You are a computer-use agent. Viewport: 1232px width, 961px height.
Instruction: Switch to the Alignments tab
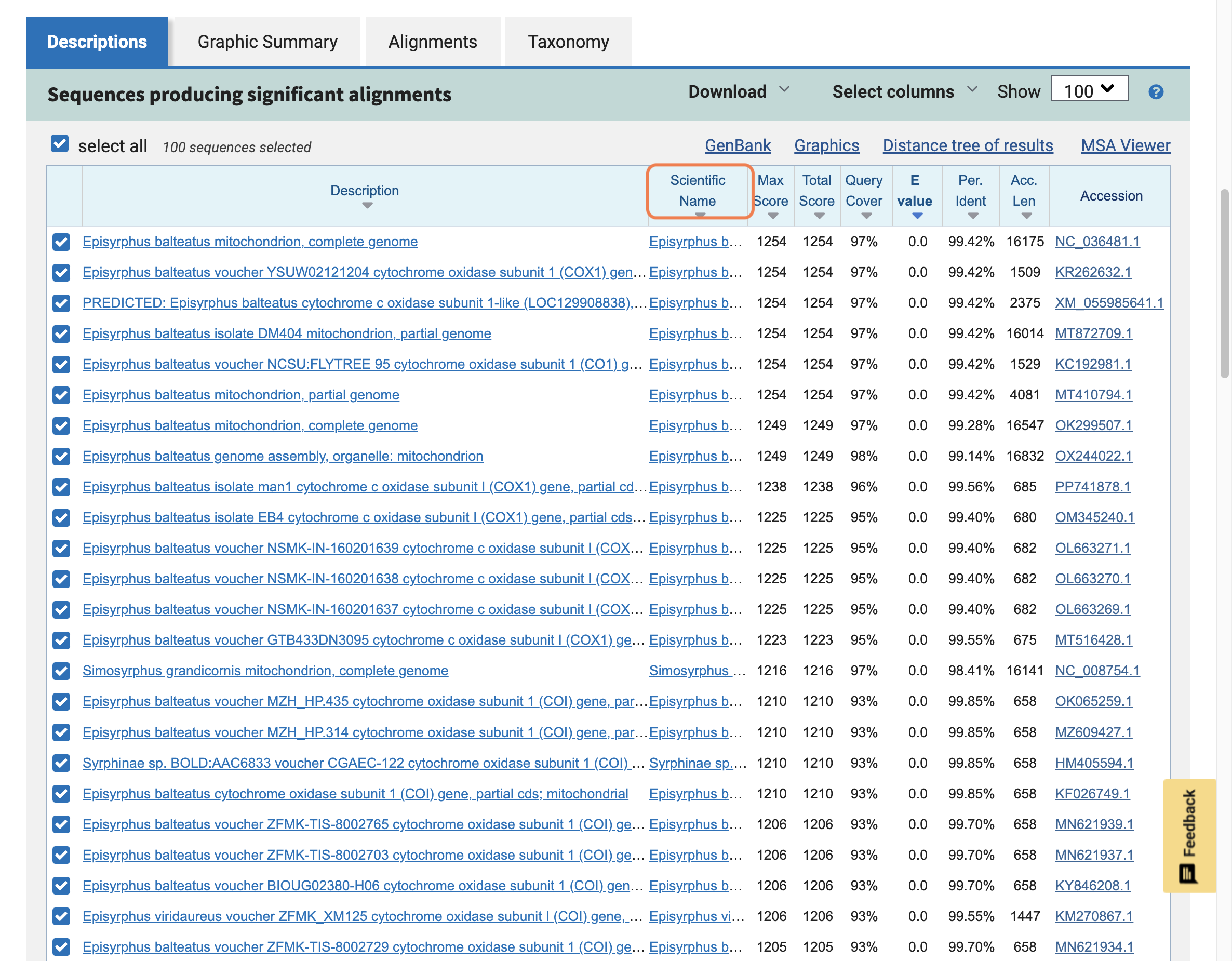pos(433,42)
